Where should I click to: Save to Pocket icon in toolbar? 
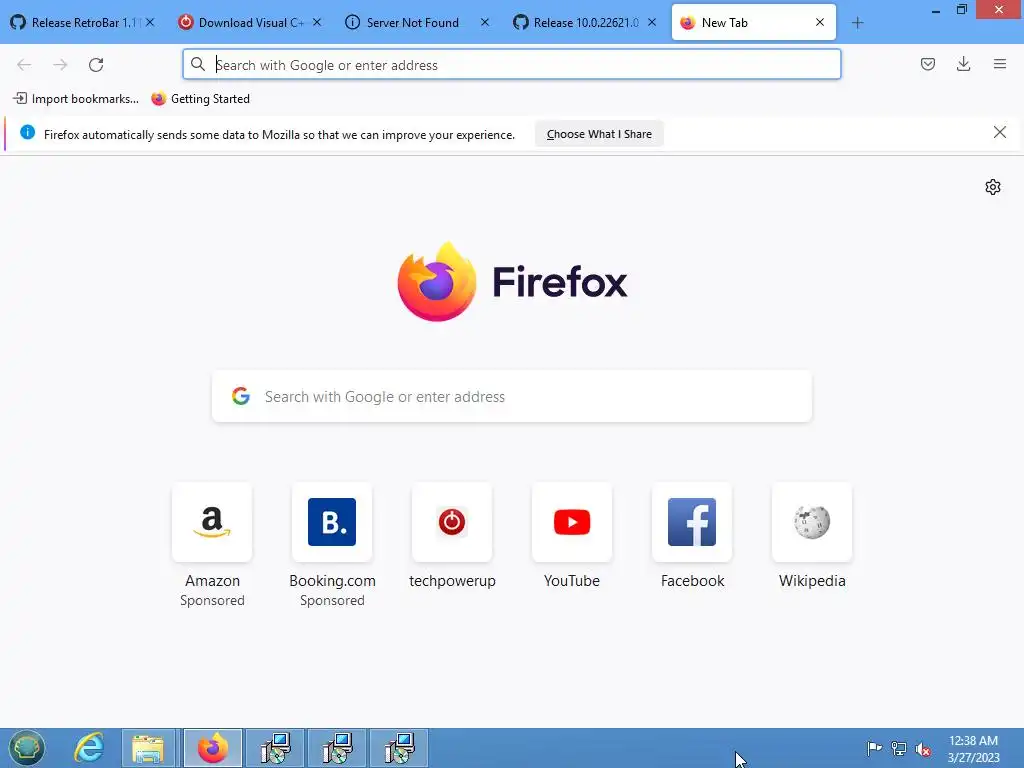click(x=928, y=64)
